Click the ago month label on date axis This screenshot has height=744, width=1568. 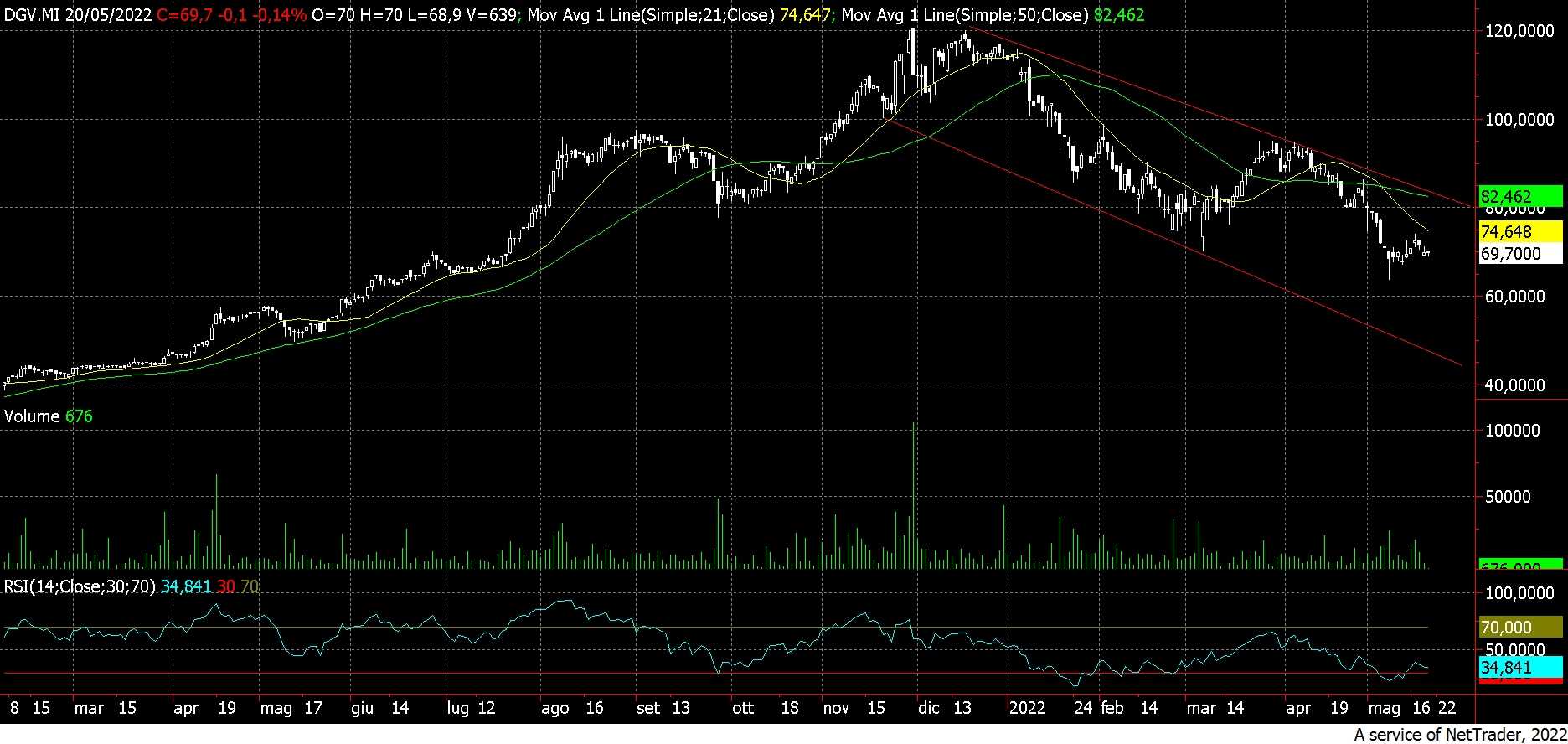(x=555, y=709)
